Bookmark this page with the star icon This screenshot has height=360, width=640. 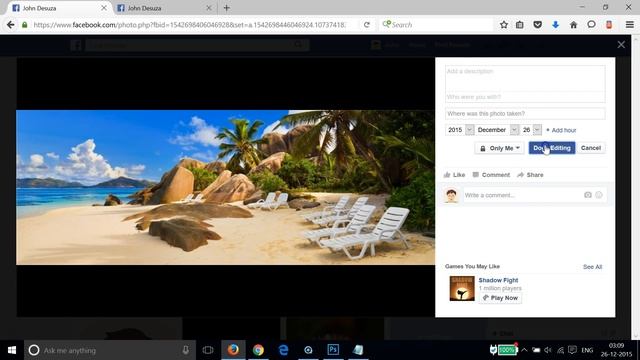coord(504,25)
